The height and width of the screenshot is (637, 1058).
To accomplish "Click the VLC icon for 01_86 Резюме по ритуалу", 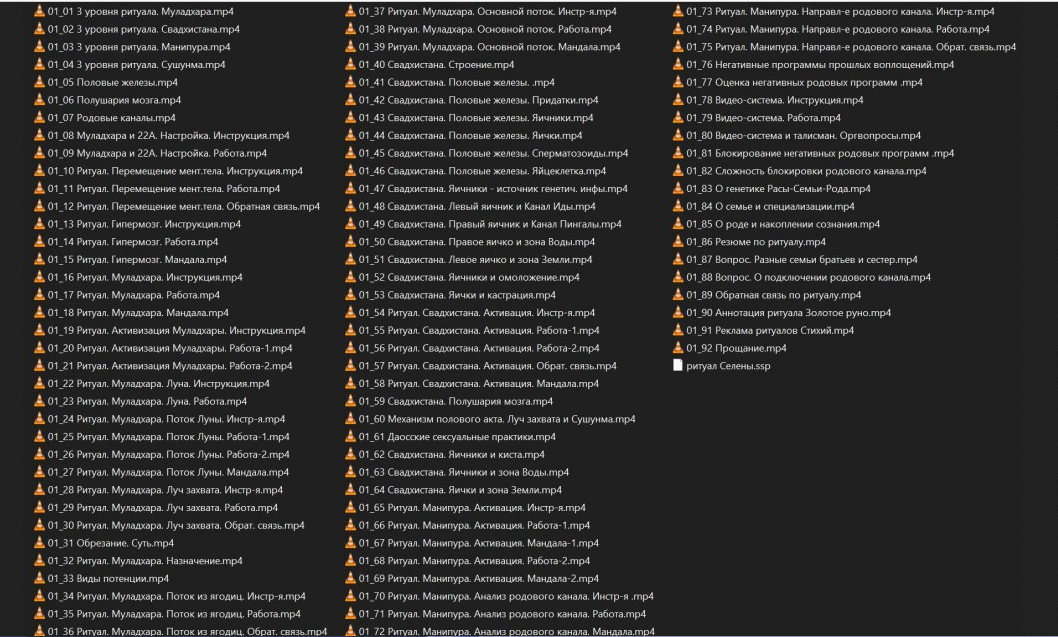I will (x=677, y=242).
